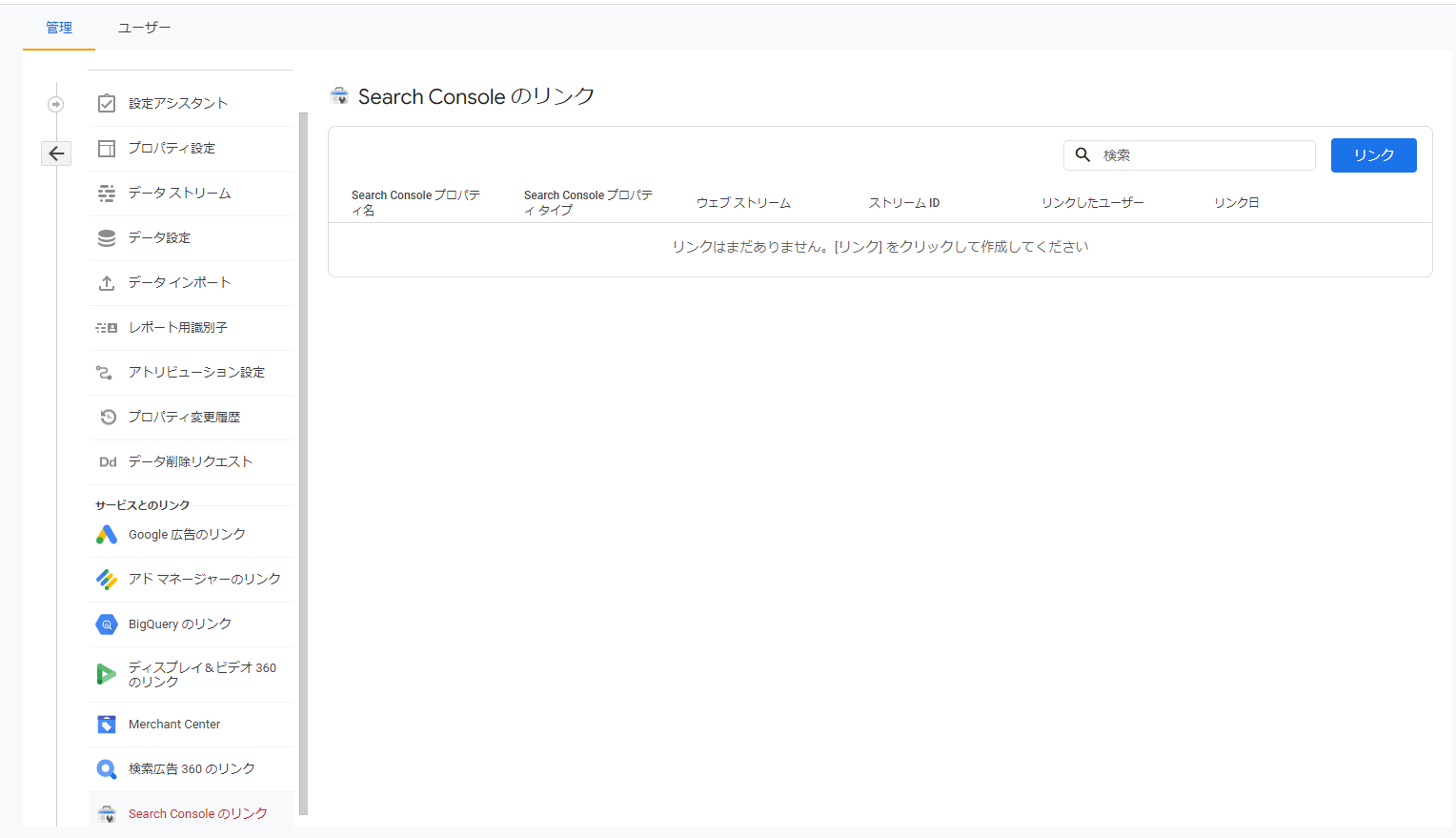Click the サービスとのリンク section heading
Image resolution: width=1456 pixels, height=838 pixels.
pos(143,505)
